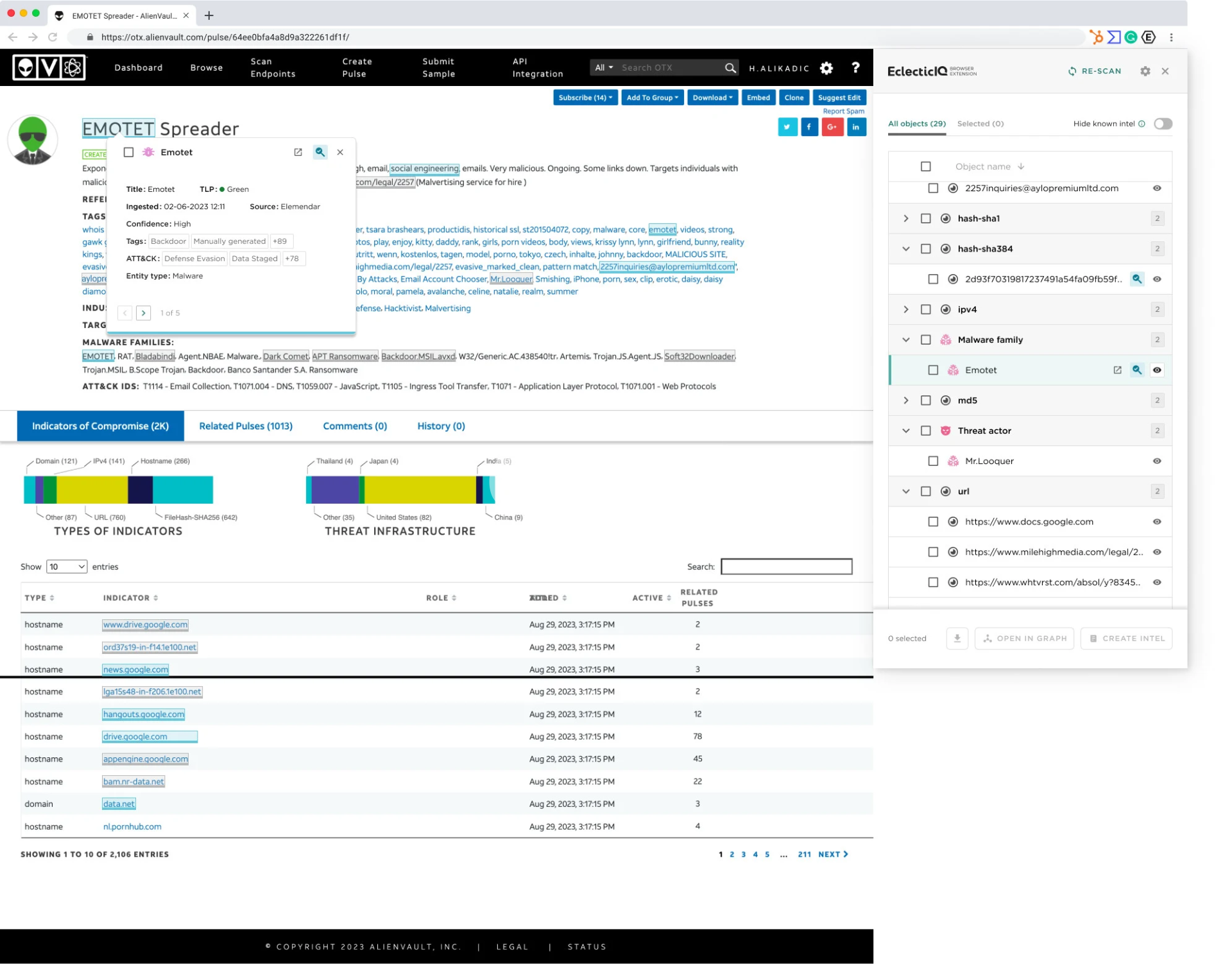This screenshot has height=964, width=1232.
Task: Click magnifier icon in Emotet popup
Action: coord(320,152)
